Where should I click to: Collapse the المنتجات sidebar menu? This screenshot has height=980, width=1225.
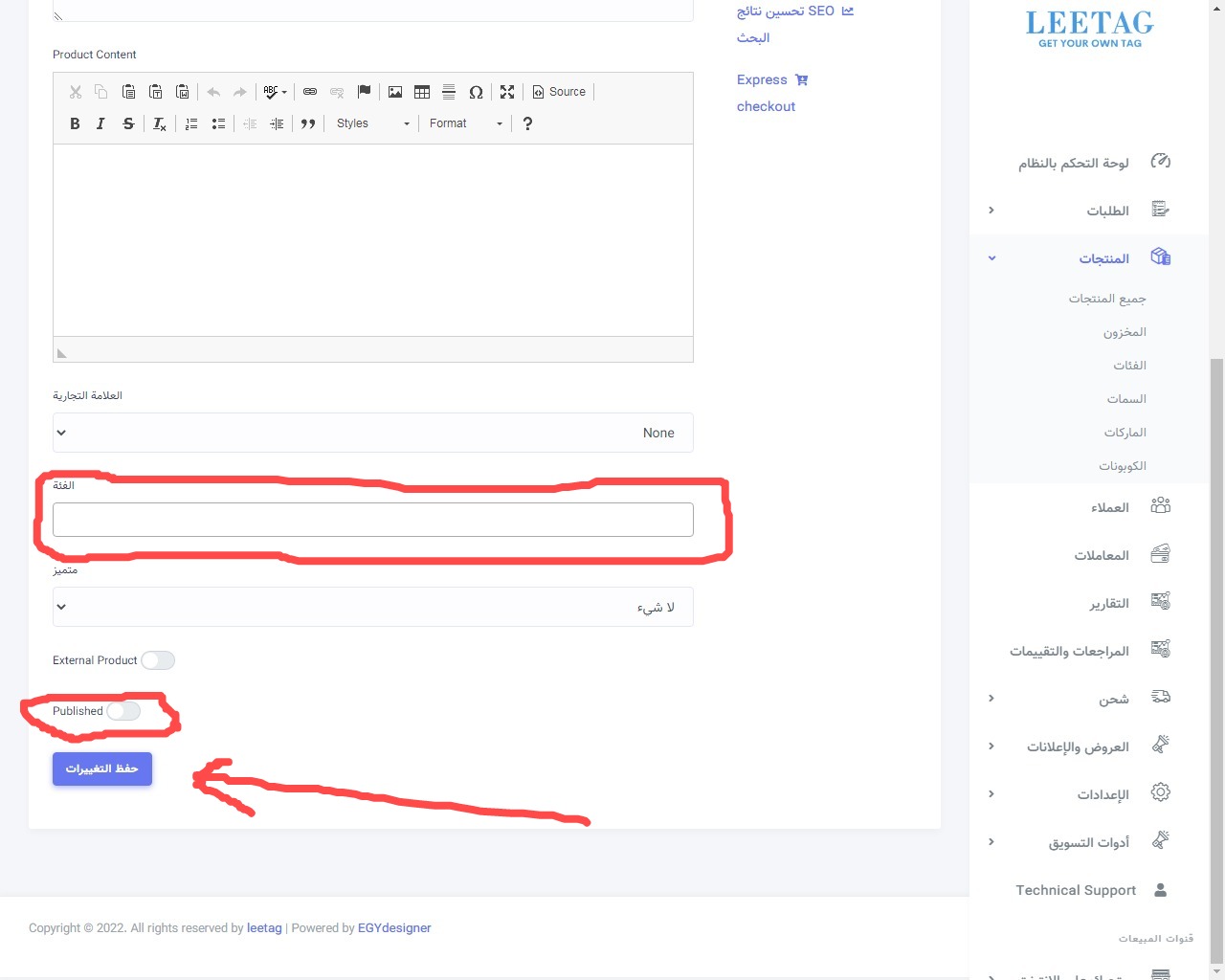coord(991,257)
